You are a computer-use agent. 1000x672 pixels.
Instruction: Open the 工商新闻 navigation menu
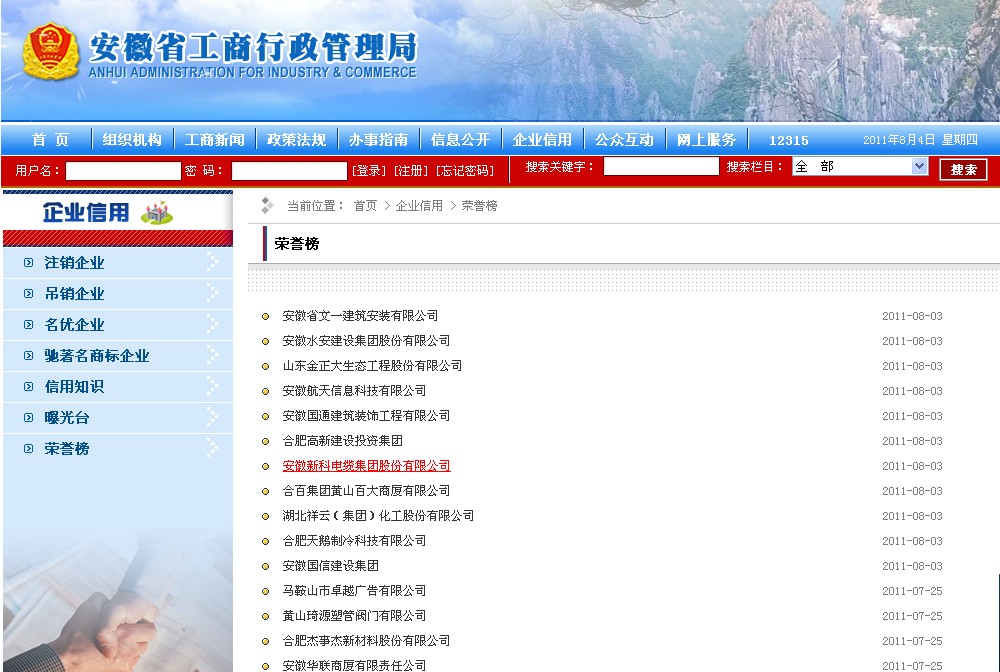[x=215, y=140]
